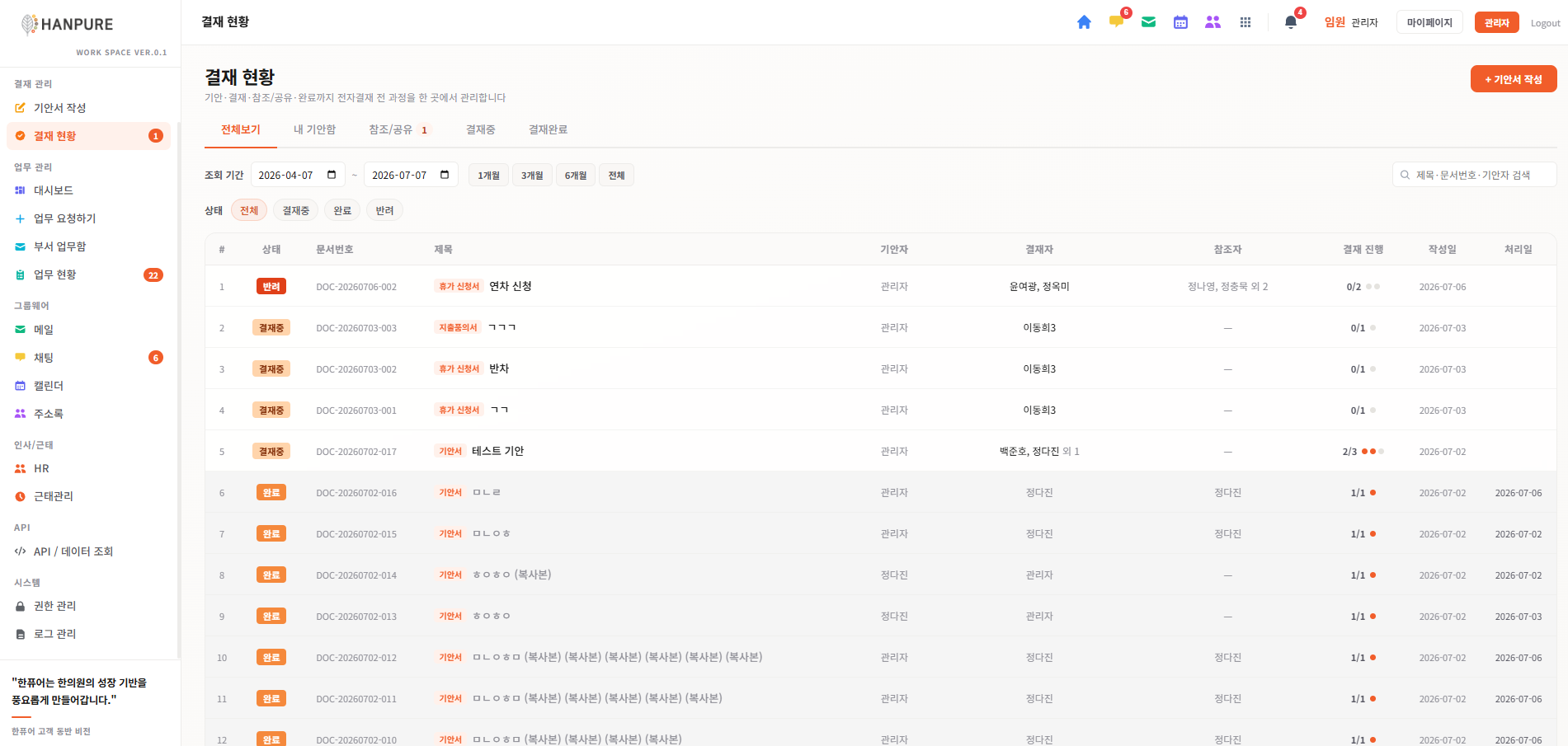Select the 반려 status filter chip
1568x746 pixels.
coord(384,210)
